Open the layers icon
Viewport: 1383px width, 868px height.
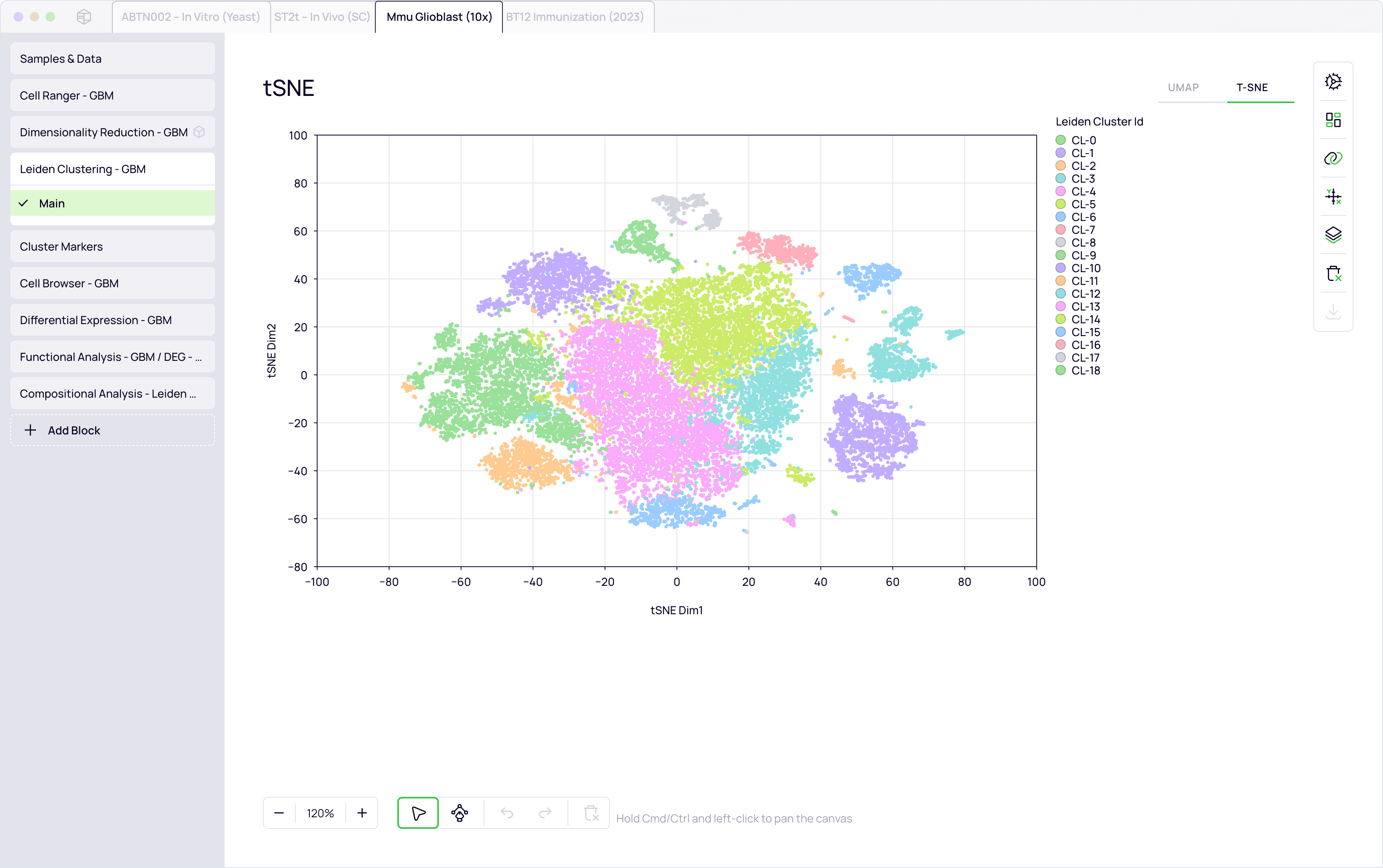pyautogui.click(x=1333, y=235)
